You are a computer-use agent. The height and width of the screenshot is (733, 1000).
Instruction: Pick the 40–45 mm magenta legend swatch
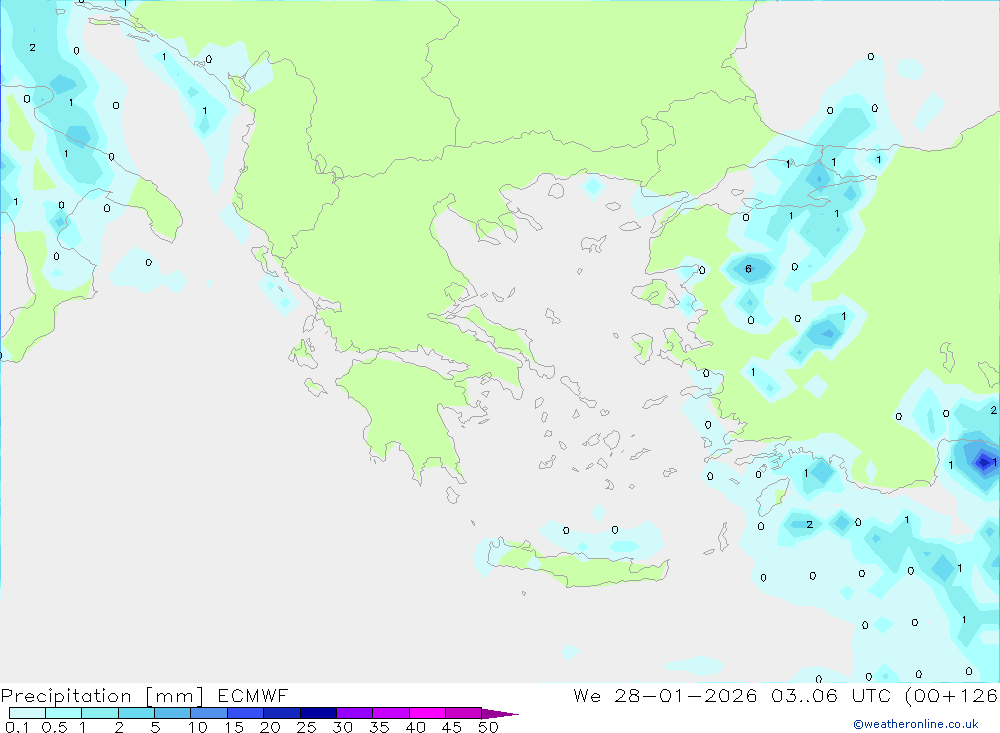pos(427,713)
